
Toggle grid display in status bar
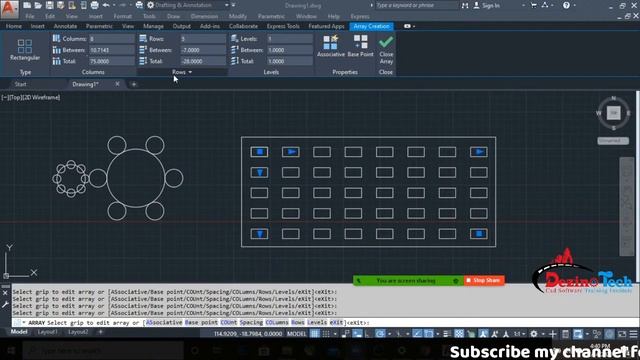314,334
